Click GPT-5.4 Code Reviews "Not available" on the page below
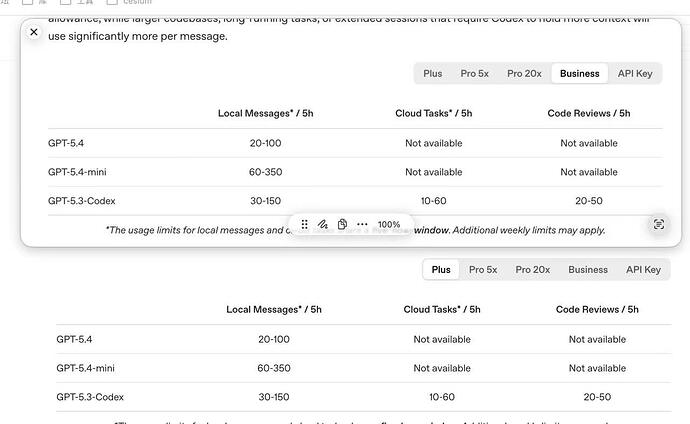The image size is (690, 424). pos(597,339)
